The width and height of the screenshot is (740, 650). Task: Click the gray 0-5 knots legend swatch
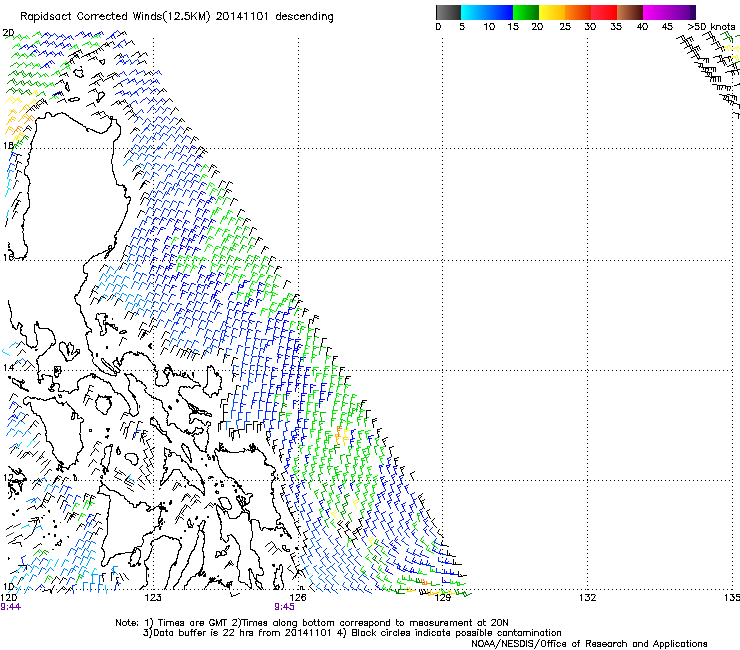[x=448, y=12]
